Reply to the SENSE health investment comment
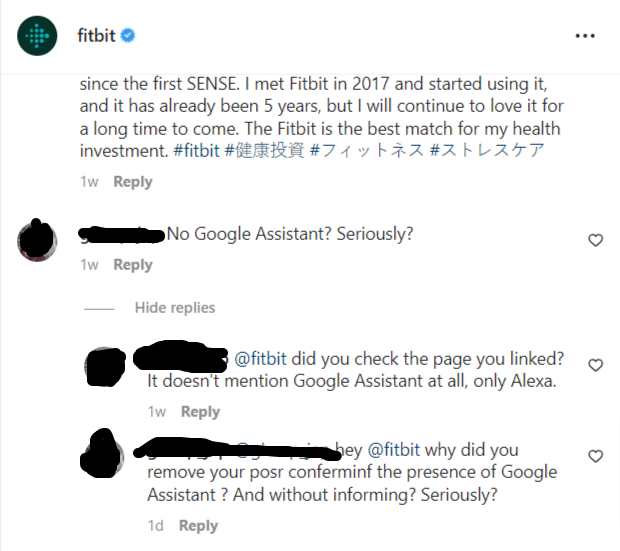The width and height of the screenshot is (620, 551). coord(133,182)
